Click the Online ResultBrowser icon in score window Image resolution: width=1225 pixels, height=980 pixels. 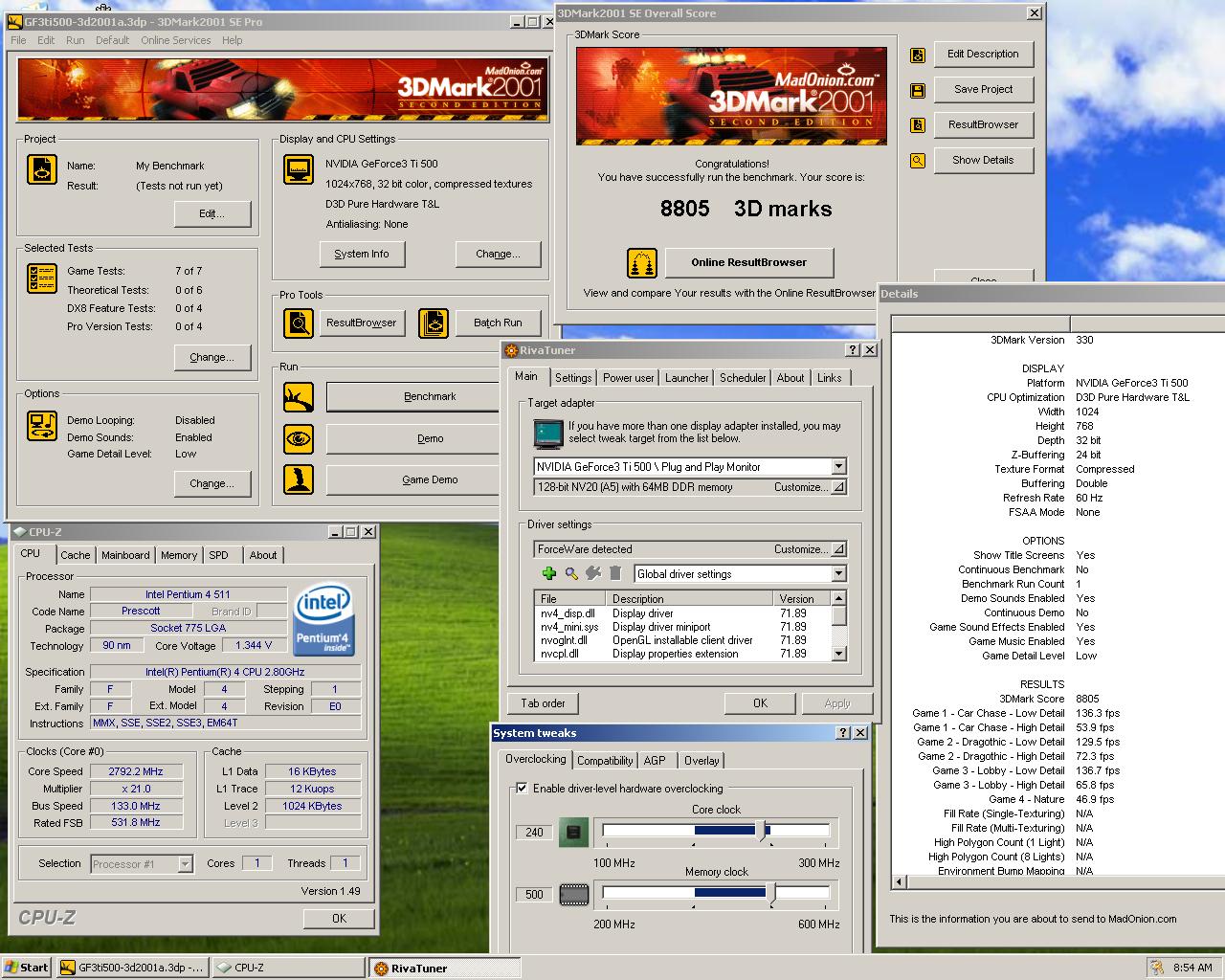point(642,262)
